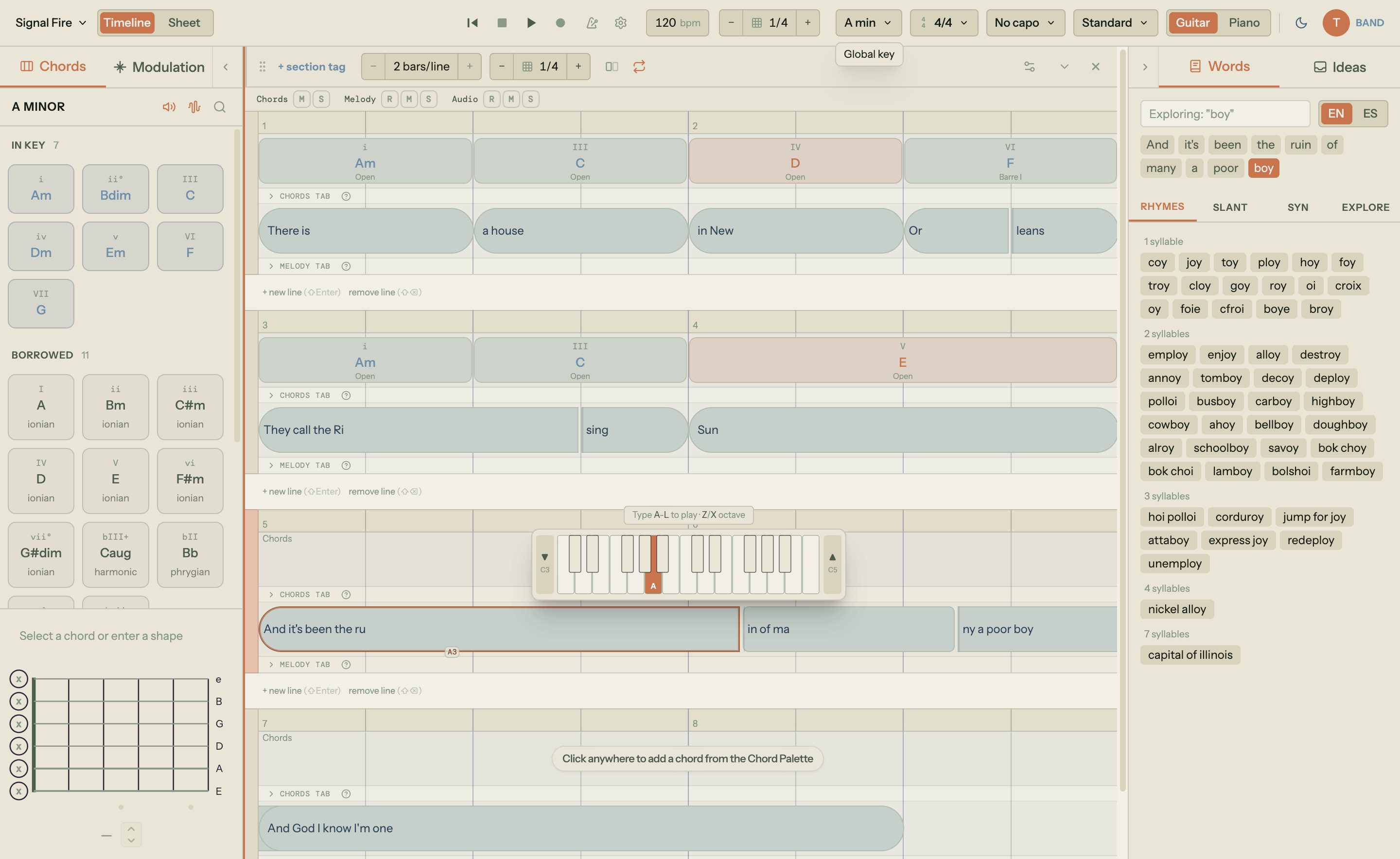Select borrowed F#m ionian chord
This screenshot has width=1400, height=859.
click(190, 481)
